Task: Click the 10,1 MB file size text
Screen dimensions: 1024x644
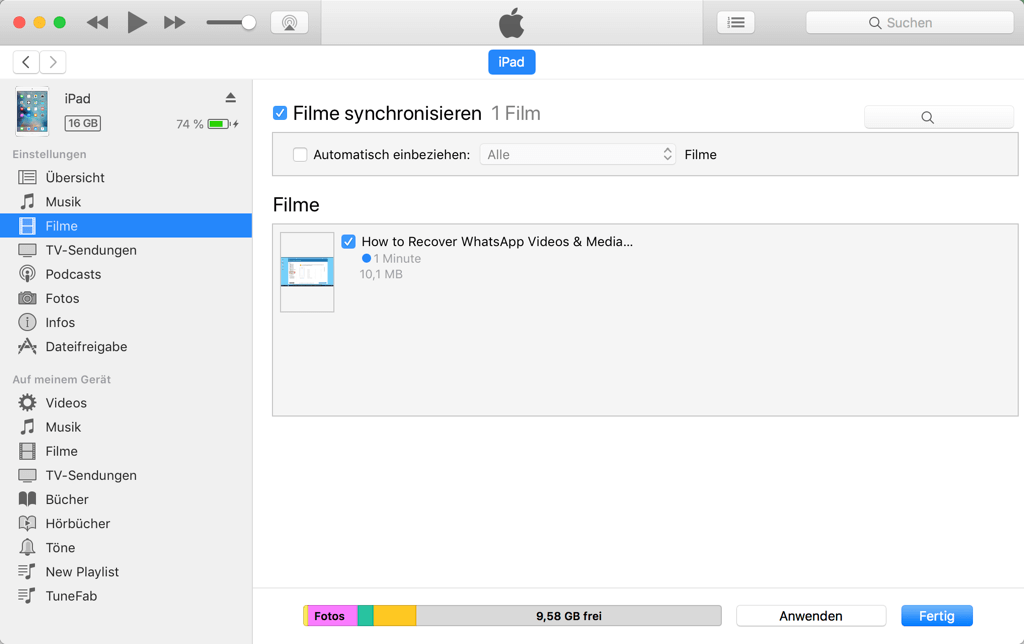Action: [381, 274]
